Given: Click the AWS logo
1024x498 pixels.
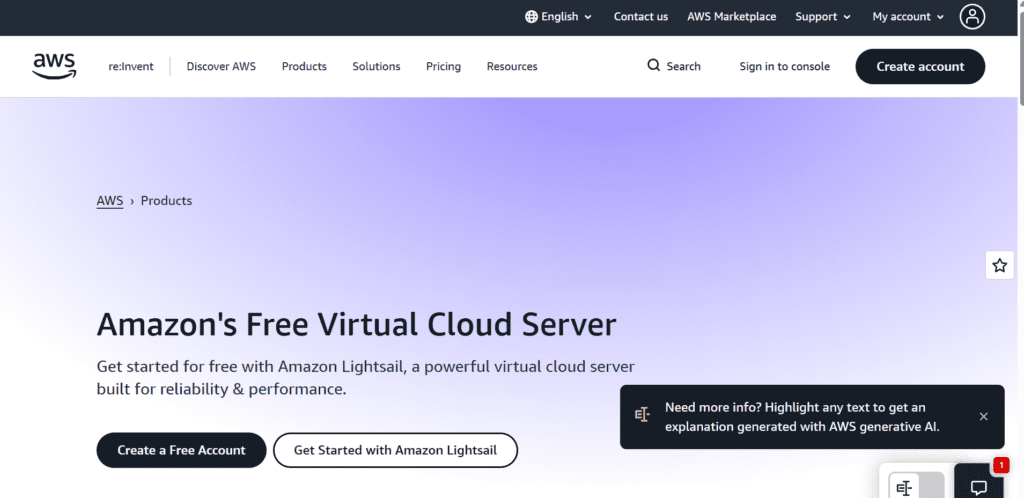Looking at the screenshot, I should 54,66.
